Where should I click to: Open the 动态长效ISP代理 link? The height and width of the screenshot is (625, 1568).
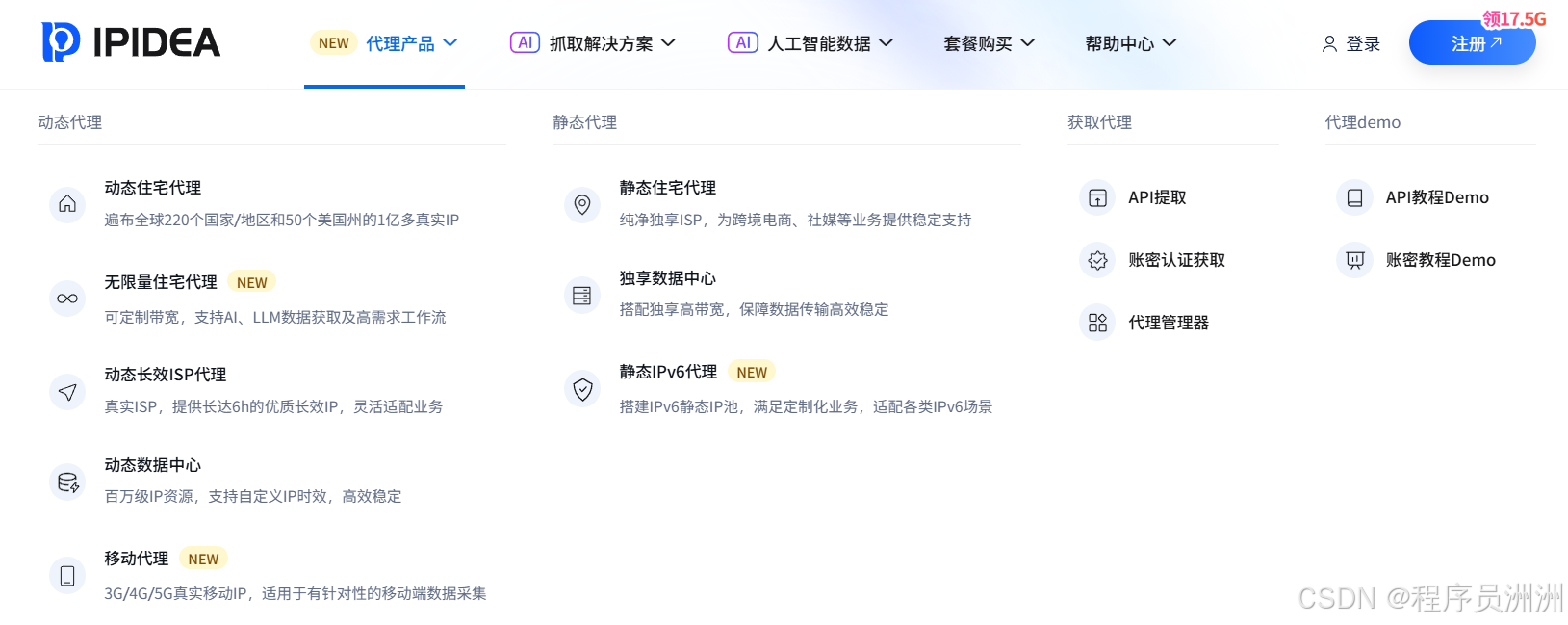166,375
